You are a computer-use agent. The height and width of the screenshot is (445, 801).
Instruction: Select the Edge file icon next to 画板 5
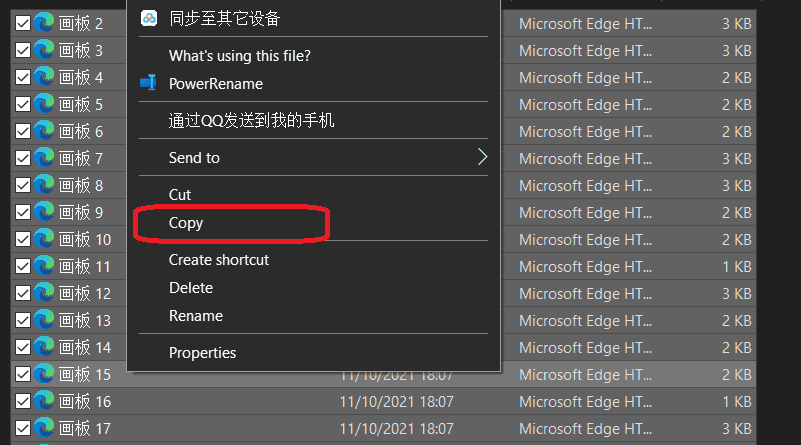(x=44, y=104)
